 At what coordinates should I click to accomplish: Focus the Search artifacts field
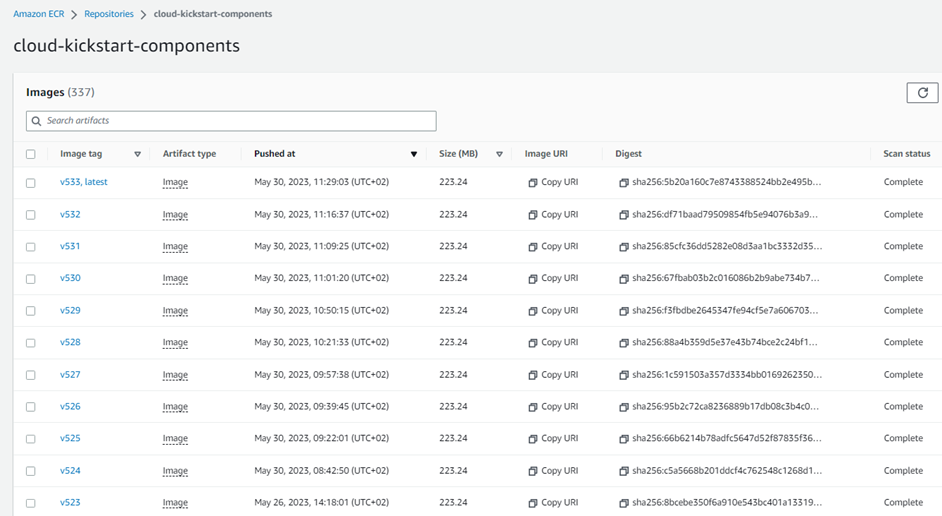231,121
